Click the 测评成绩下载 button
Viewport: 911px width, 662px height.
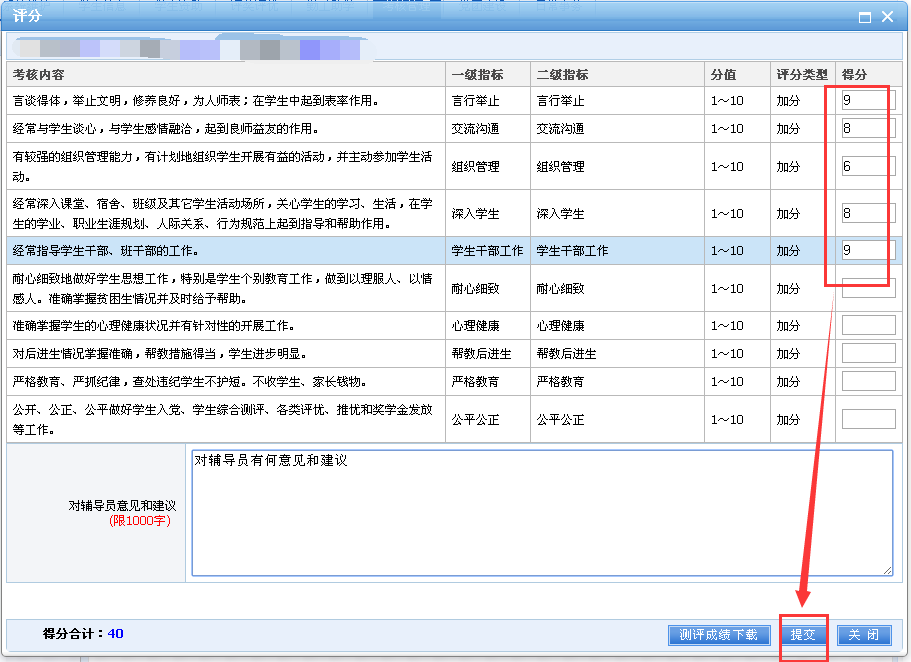[719, 635]
